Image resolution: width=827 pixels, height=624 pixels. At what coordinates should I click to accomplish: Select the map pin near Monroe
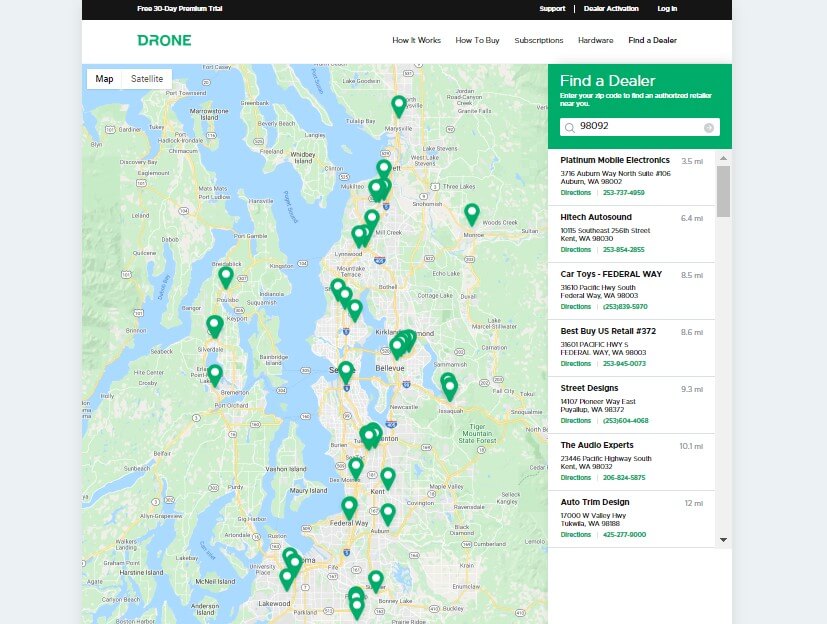472,215
